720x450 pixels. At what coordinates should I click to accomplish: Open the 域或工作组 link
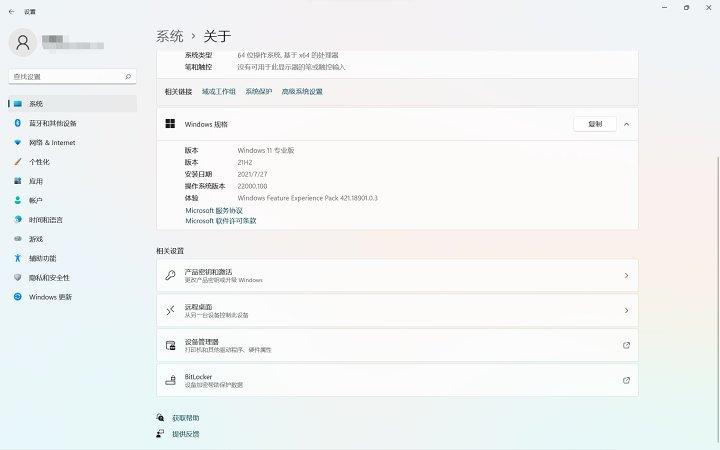(219, 91)
